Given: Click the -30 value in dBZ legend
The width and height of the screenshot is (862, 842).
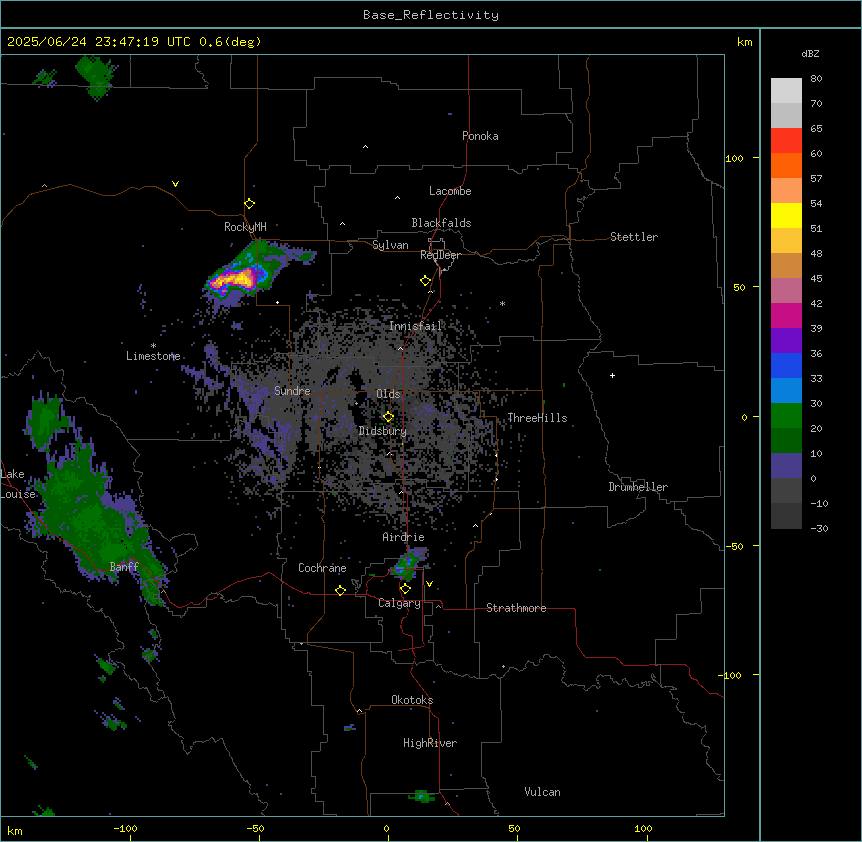Looking at the screenshot, I should coord(819,529).
